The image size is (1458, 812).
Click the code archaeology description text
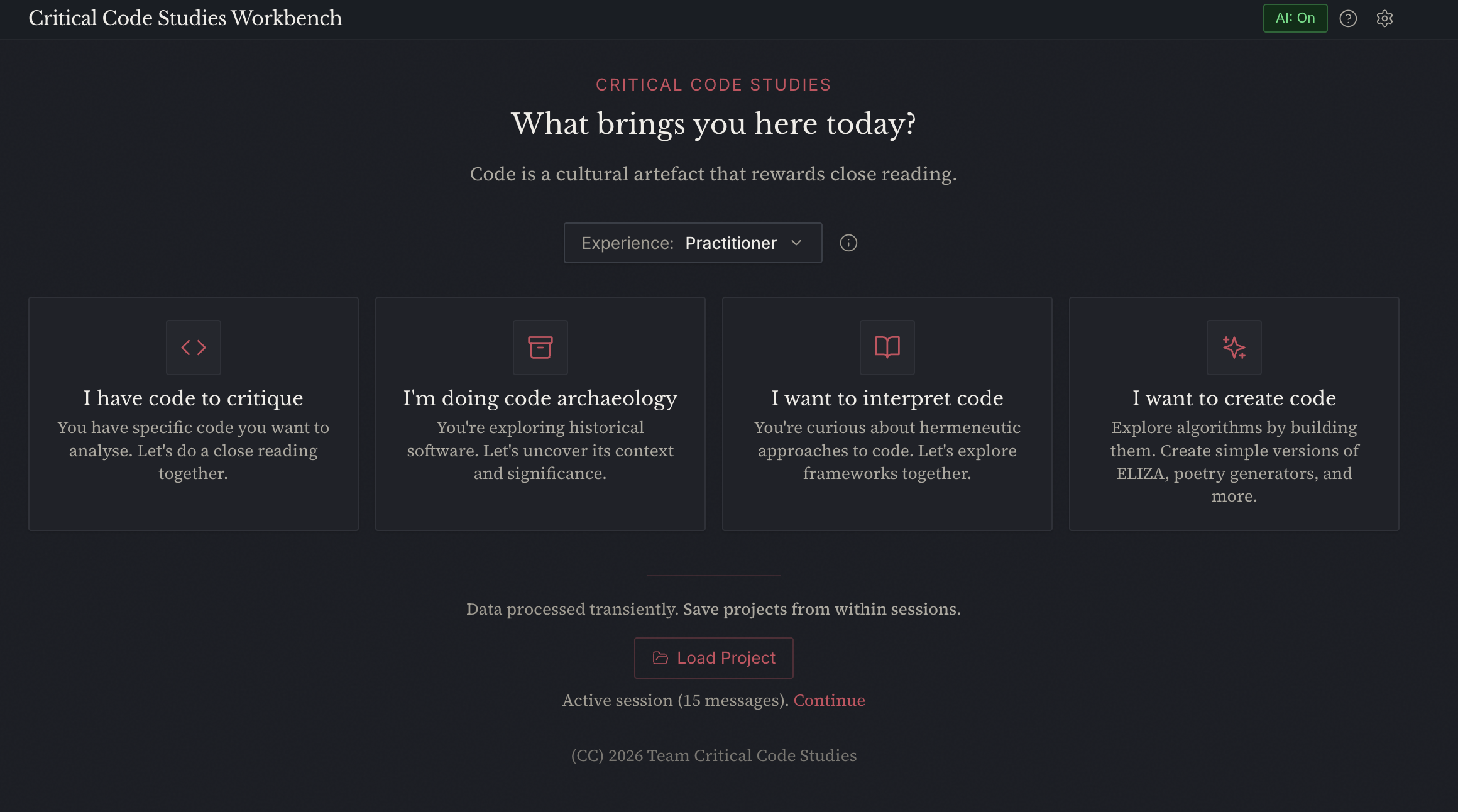540,451
